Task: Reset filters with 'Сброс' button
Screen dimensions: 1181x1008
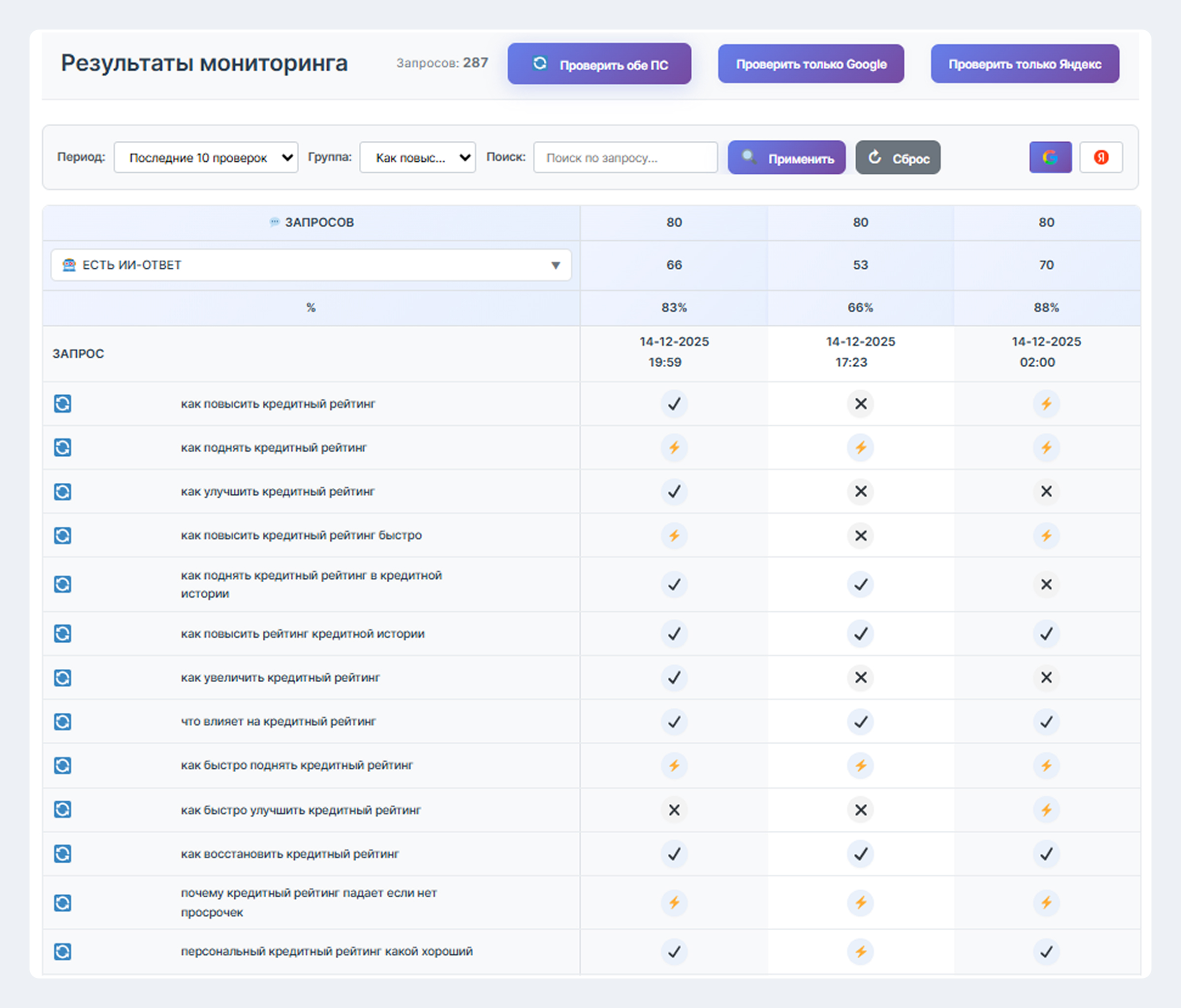Action: pos(898,158)
